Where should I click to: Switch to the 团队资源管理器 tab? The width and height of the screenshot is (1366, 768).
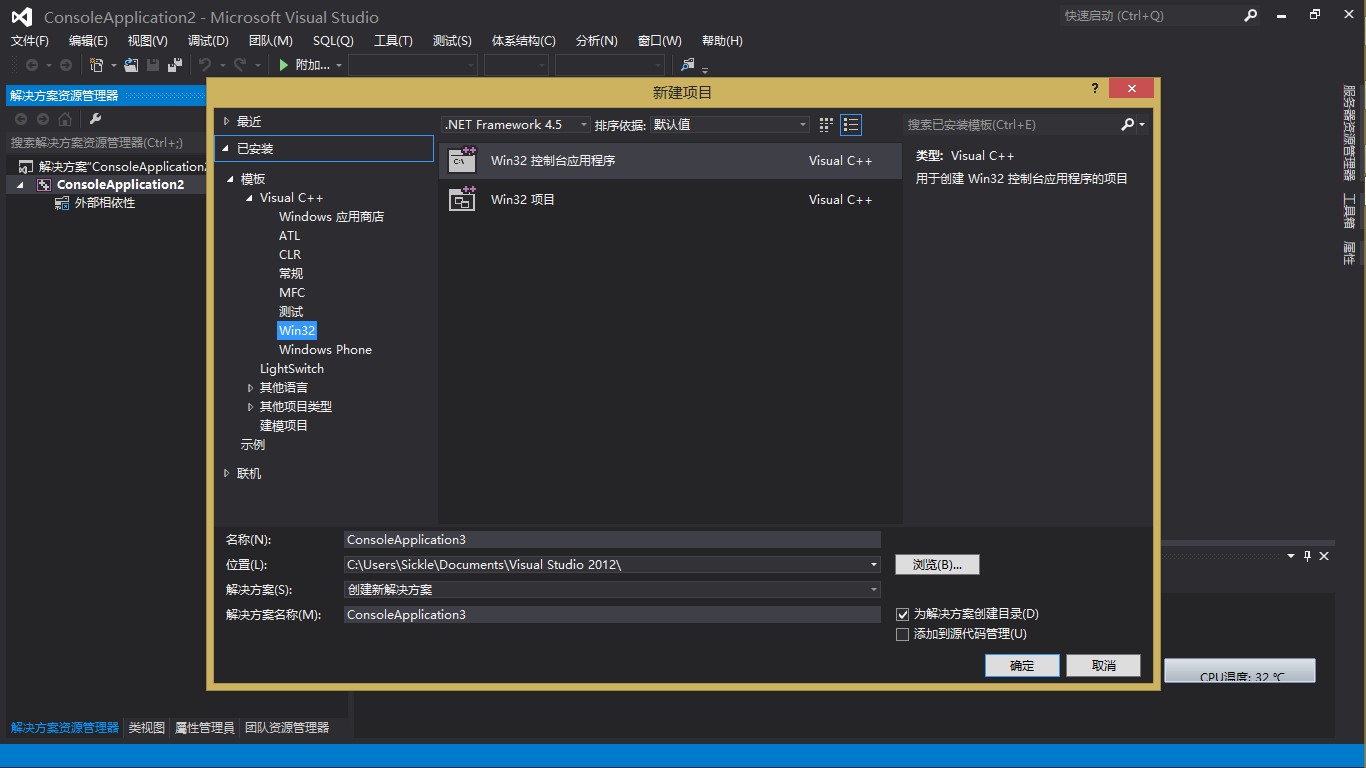287,728
